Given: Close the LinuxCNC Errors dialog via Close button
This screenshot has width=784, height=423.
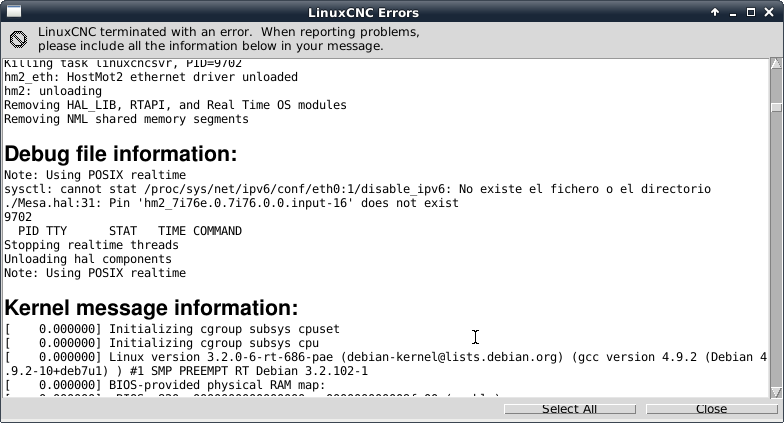Looking at the screenshot, I should click(x=712, y=409).
